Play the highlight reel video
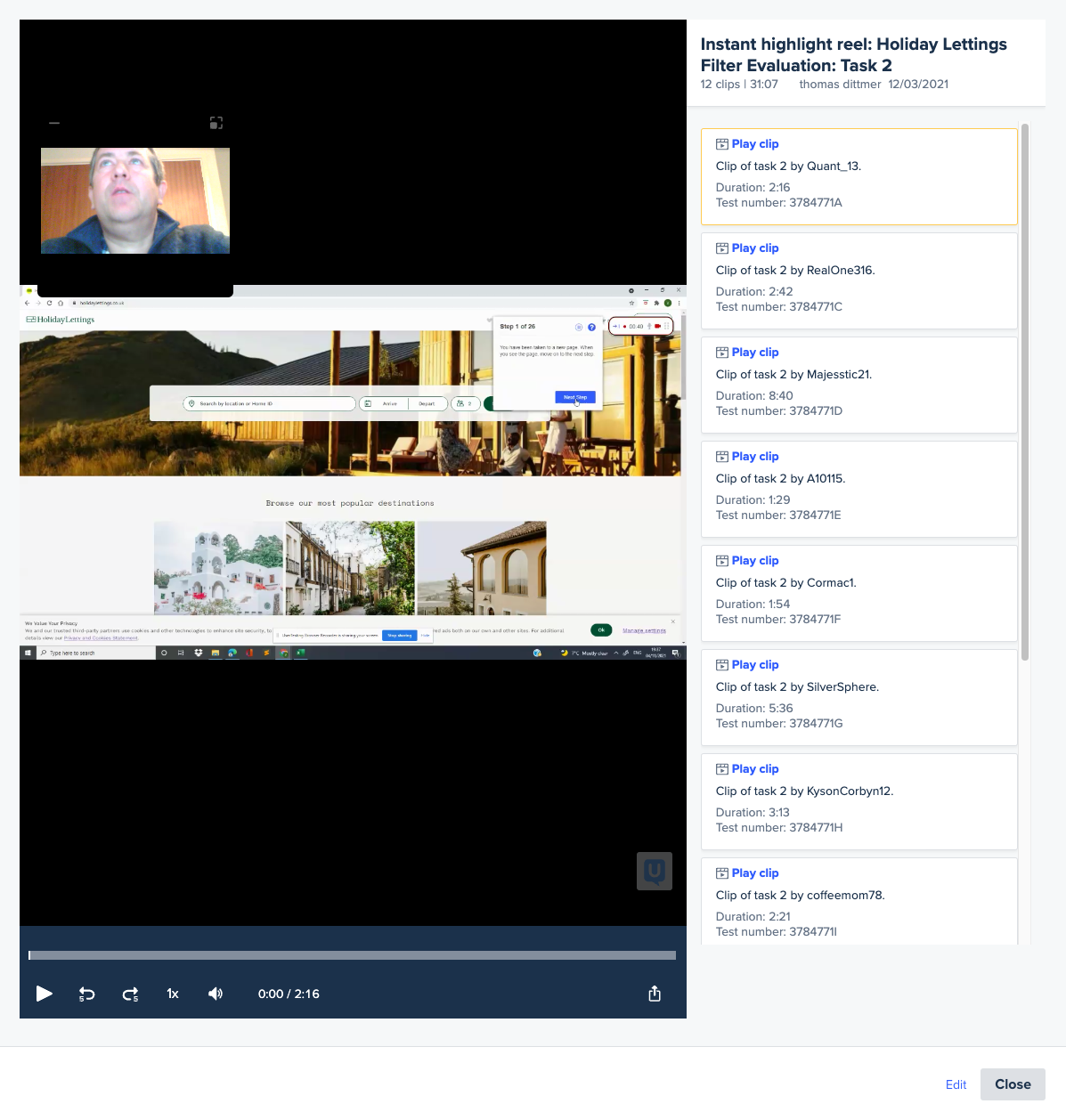Screen dimensions: 1066x1120 44,994
